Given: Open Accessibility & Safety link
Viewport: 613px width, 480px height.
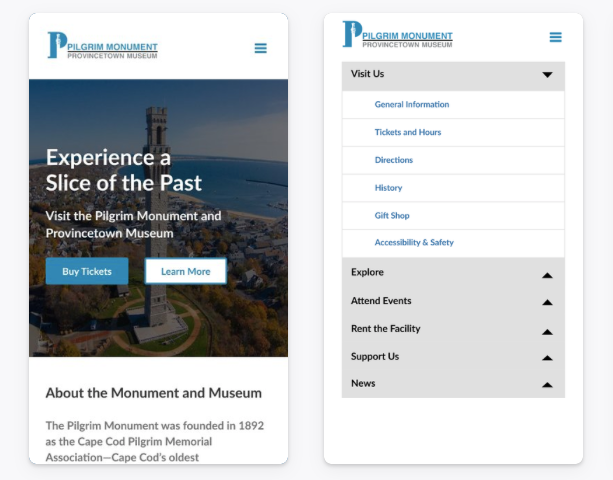Looking at the screenshot, I should click(414, 242).
